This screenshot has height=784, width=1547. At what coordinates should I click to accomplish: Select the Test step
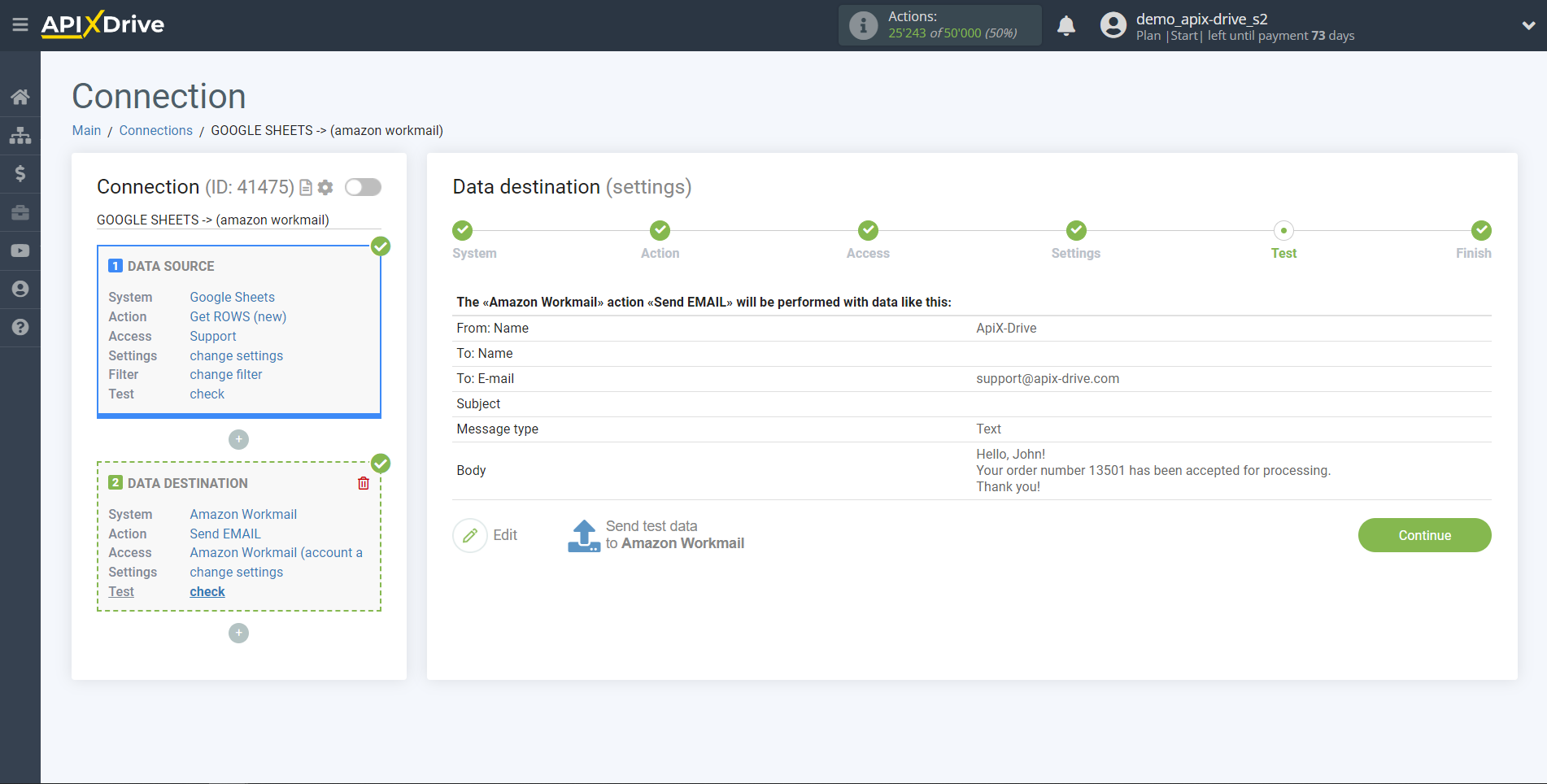(1283, 230)
